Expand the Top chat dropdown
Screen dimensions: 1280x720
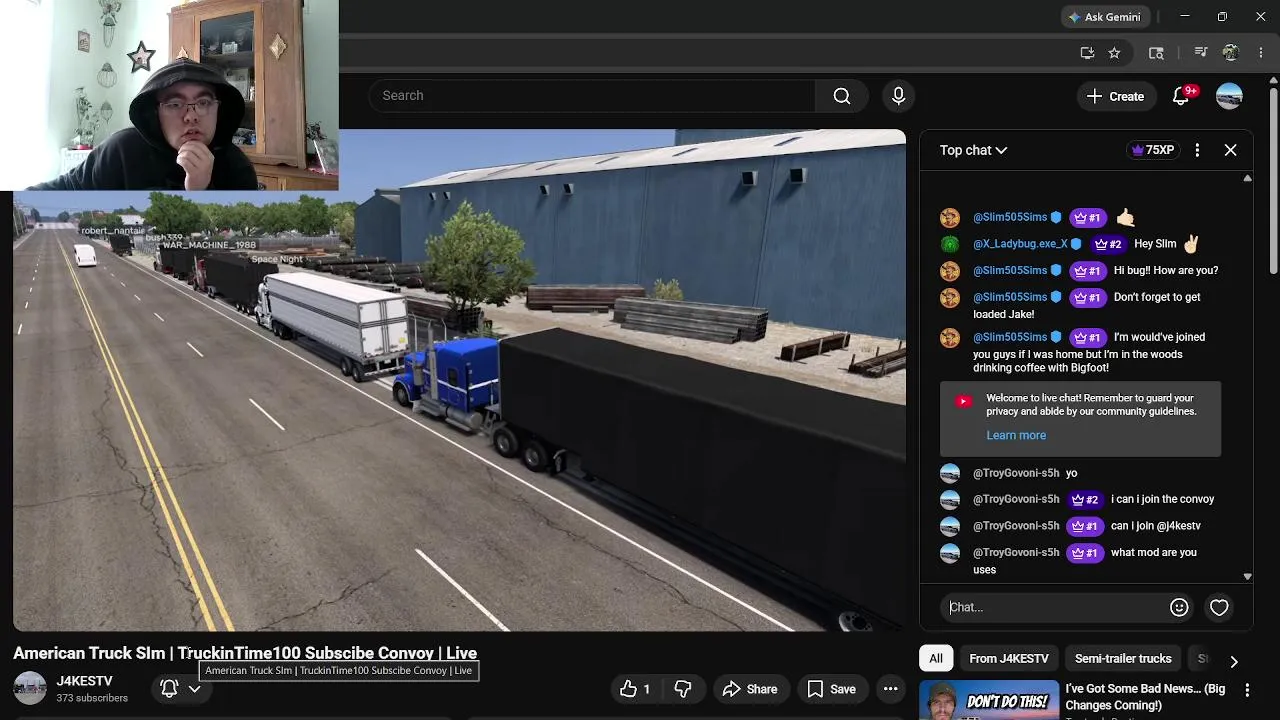973,150
